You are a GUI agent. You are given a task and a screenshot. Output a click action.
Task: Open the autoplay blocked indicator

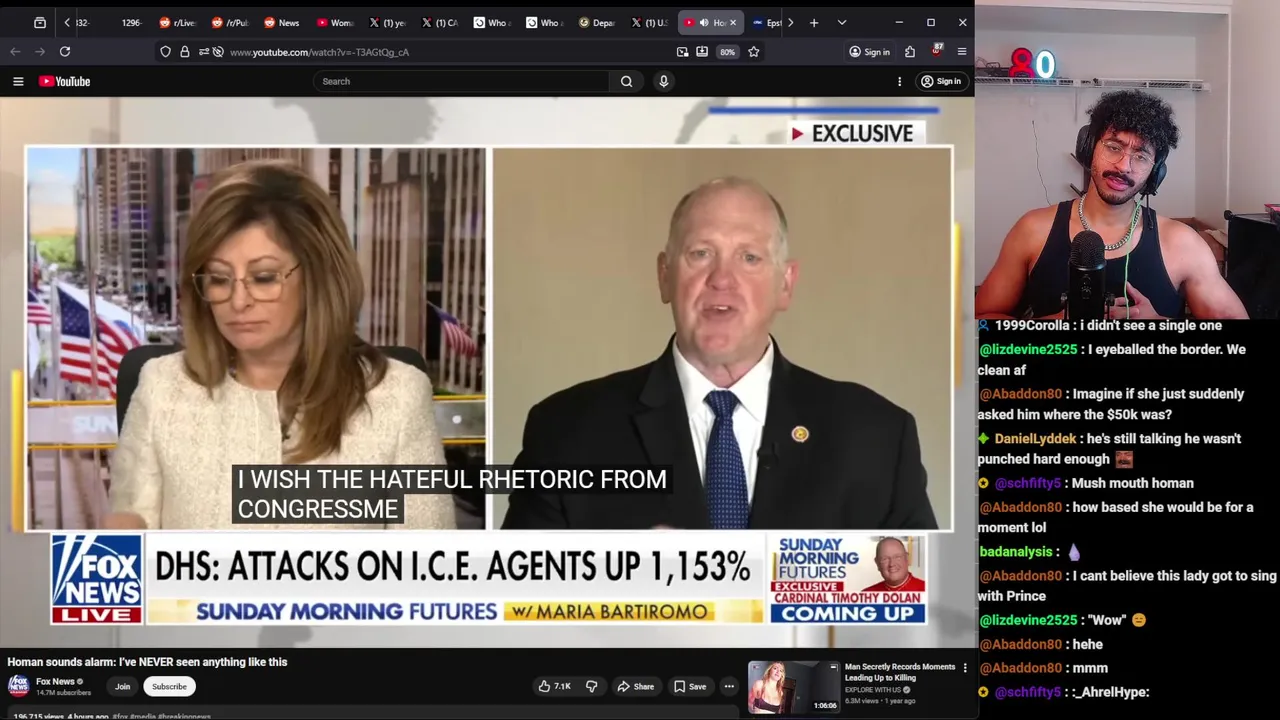pos(218,52)
